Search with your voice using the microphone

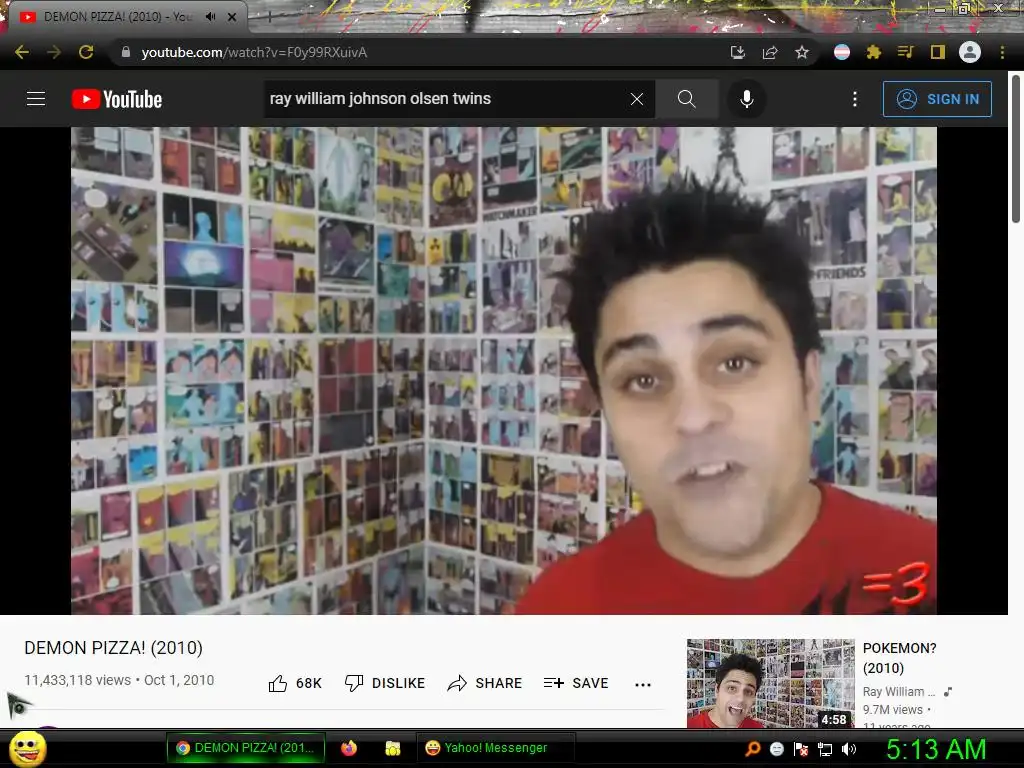(x=746, y=99)
